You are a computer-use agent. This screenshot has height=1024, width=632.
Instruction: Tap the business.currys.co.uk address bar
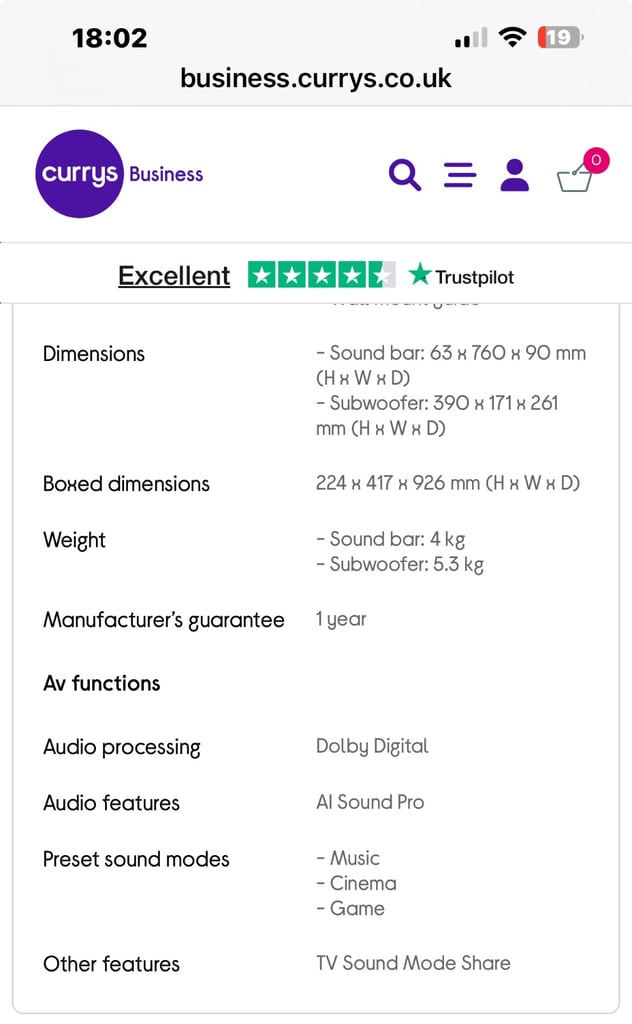(x=316, y=78)
